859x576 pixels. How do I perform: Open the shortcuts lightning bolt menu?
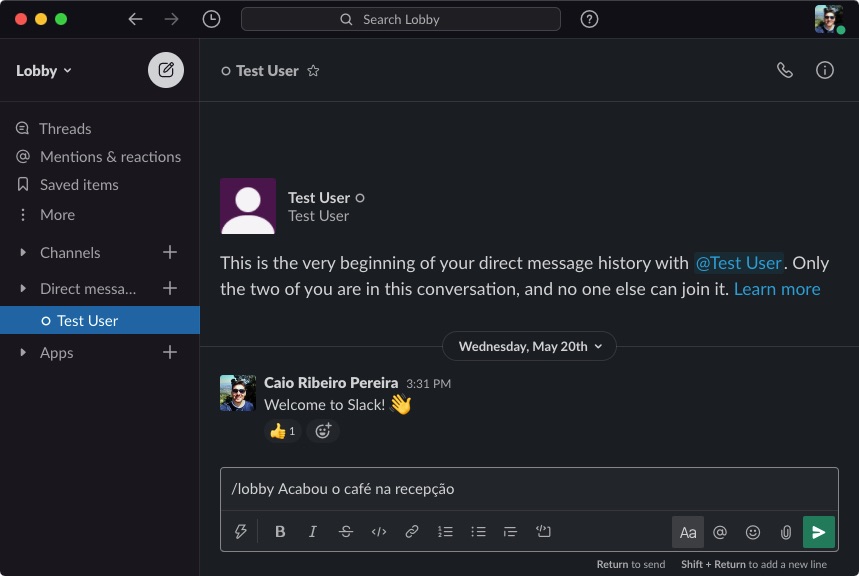pos(240,532)
